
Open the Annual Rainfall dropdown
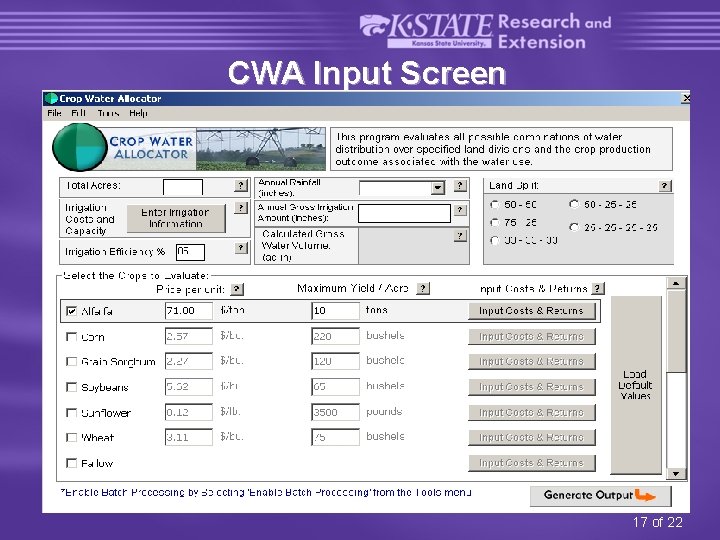point(438,188)
